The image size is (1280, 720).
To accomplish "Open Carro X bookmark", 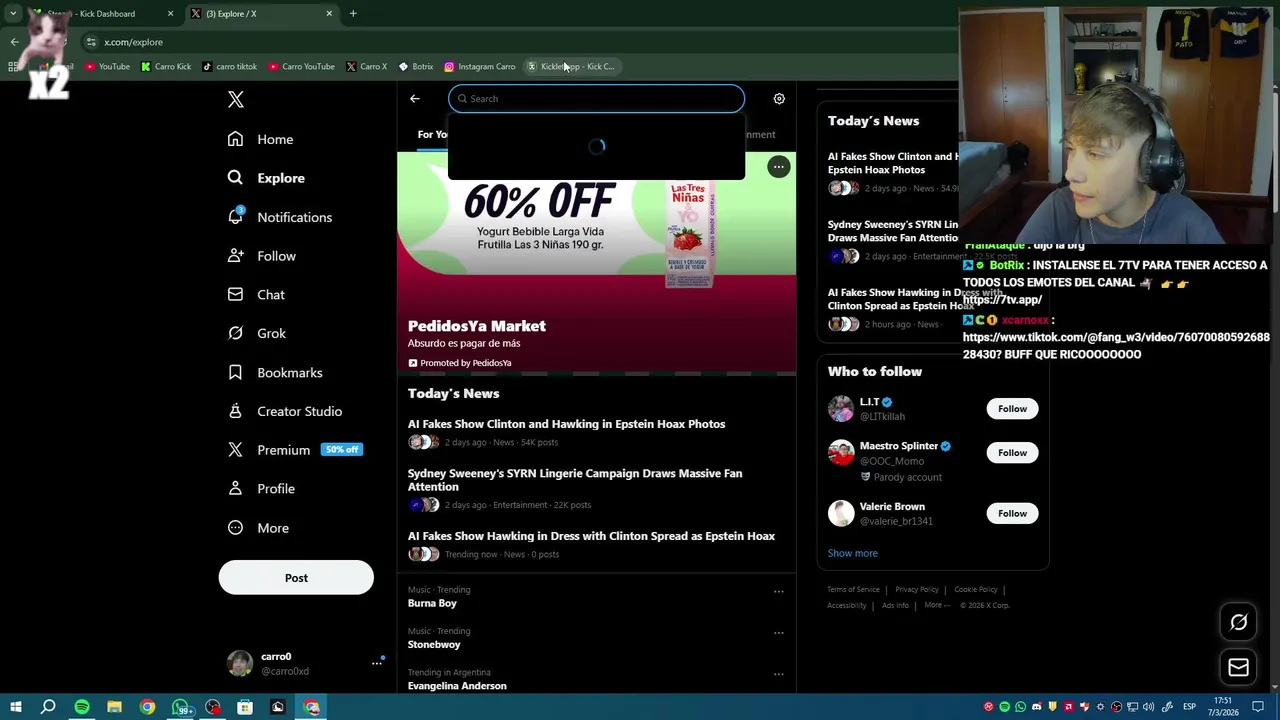I will click(366, 66).
